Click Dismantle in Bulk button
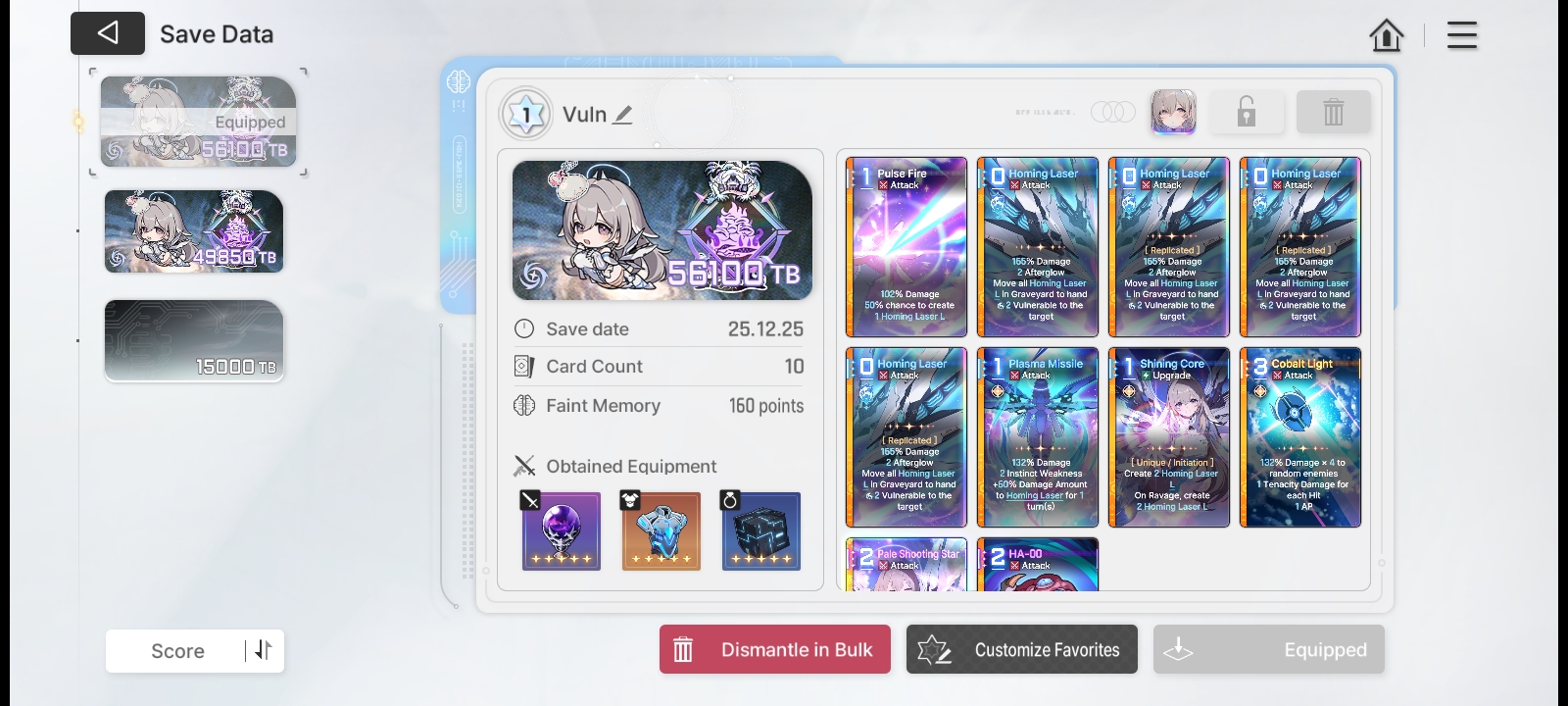The image size is (1568, 706). pyautogui.click(x=775, y=649)
